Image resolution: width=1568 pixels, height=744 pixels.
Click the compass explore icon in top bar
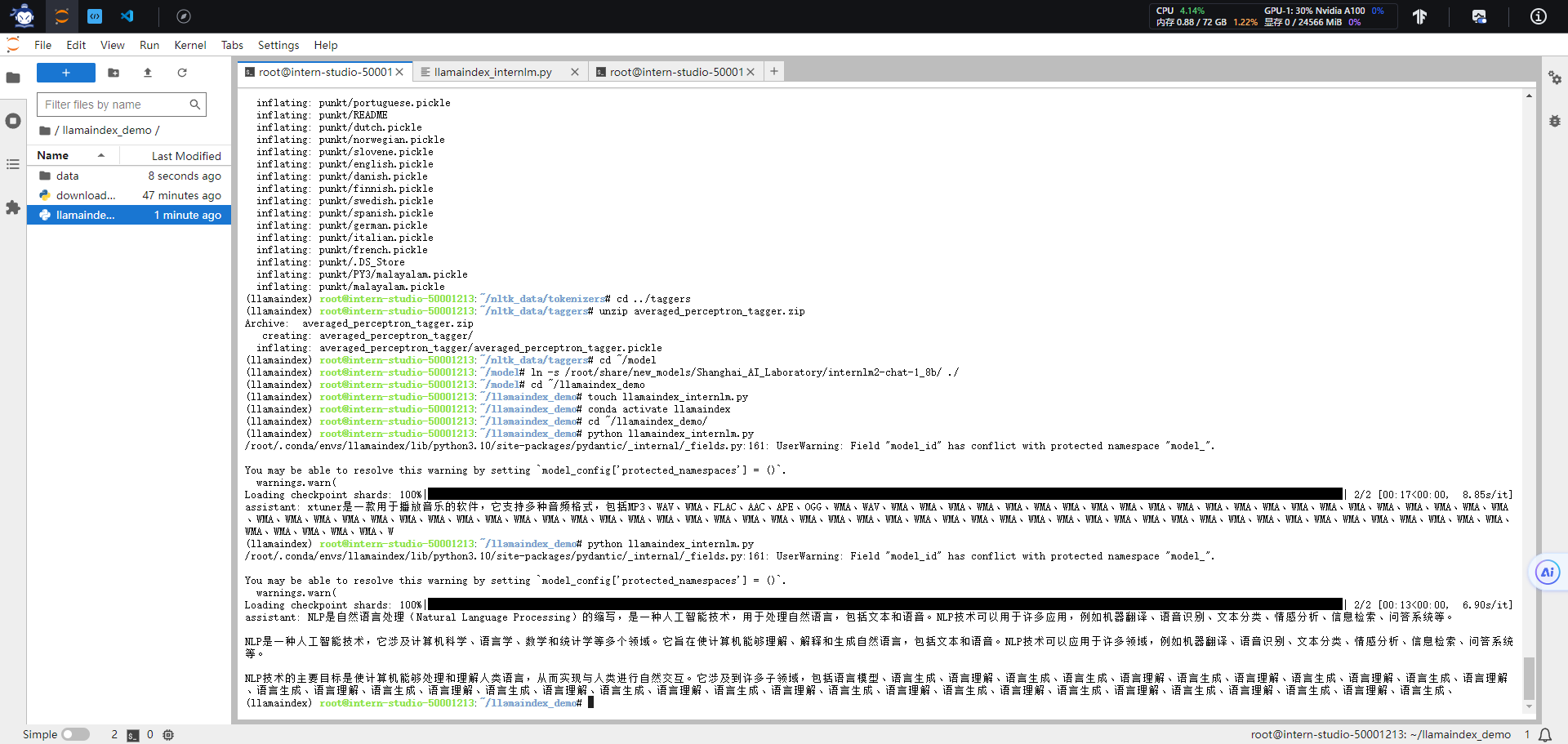(184, 16)
